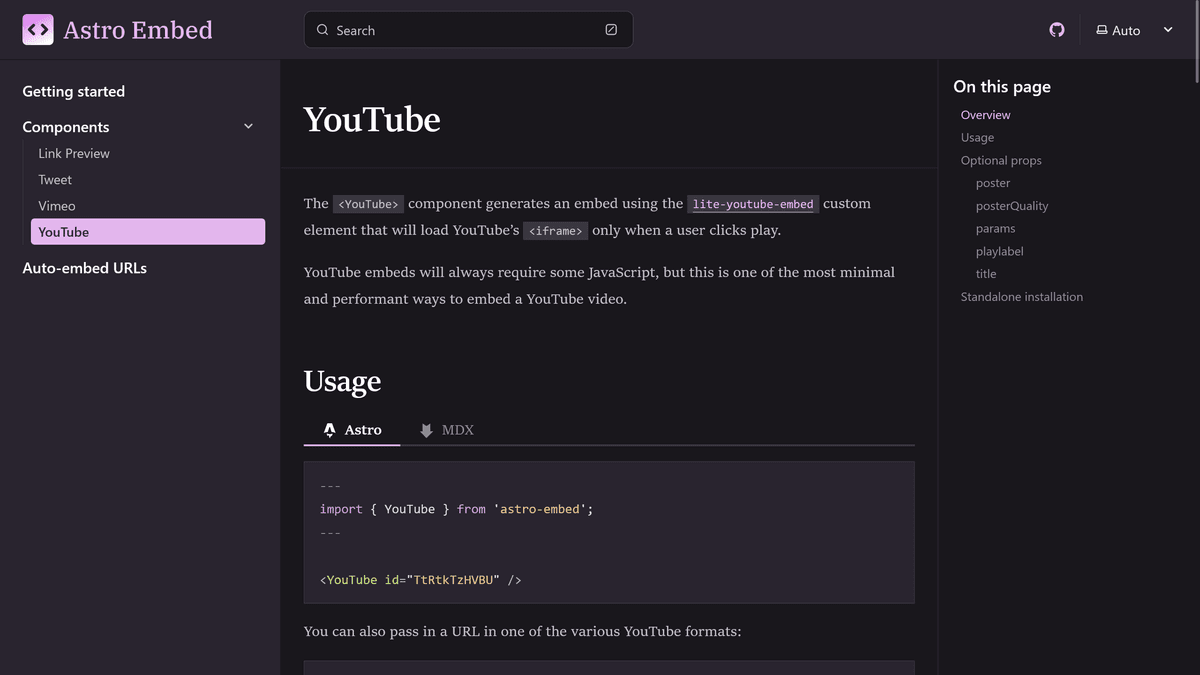Image resolution: width=1200 pixels, height=675 pixels.
Task: Click the laptop icon beside Auto theme
Action: click(x=1102, y=31)
